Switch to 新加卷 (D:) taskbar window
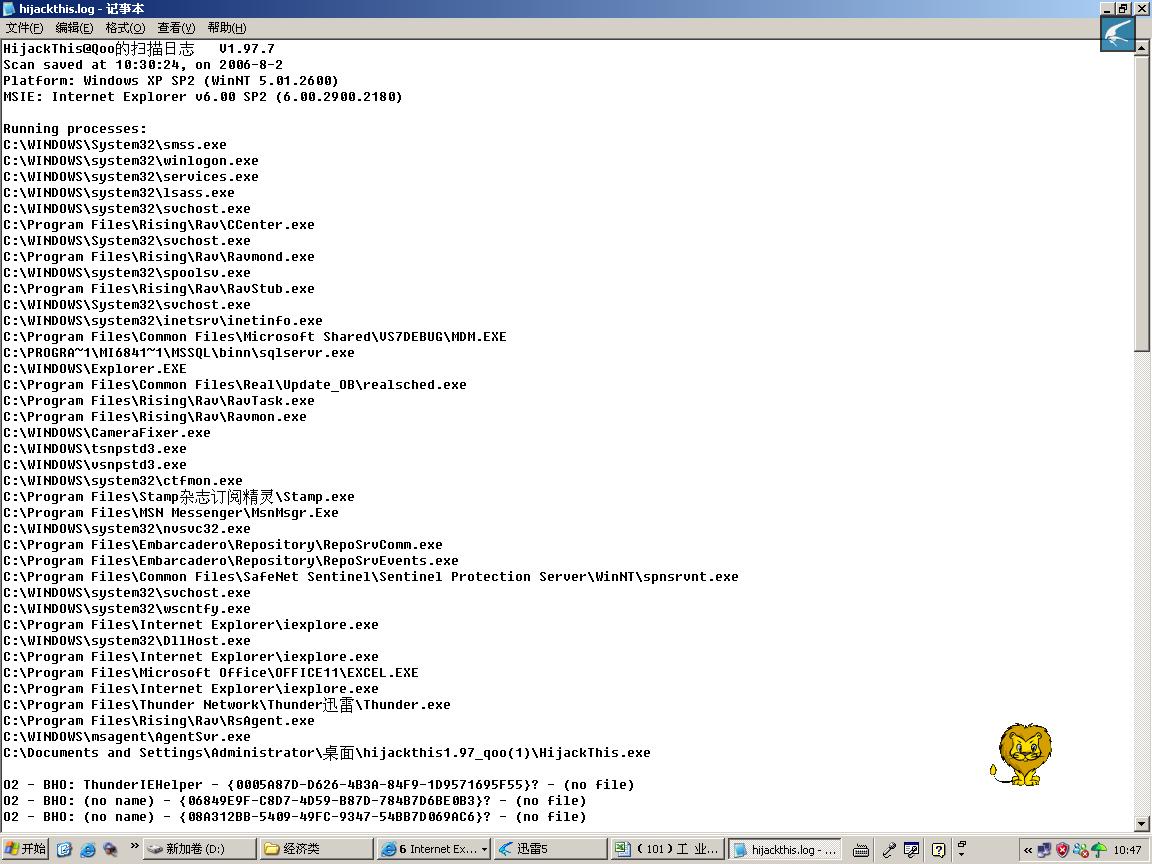This screenshot has width=1152, height=864. tap(199, 849)
